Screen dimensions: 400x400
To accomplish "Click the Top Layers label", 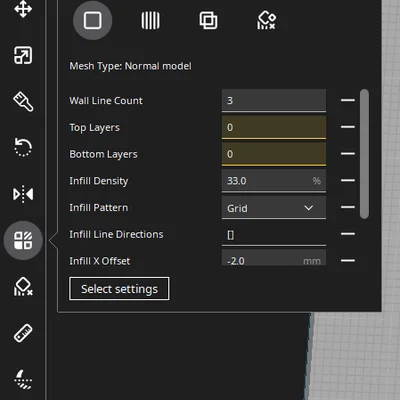I will (x=94, y=127).
